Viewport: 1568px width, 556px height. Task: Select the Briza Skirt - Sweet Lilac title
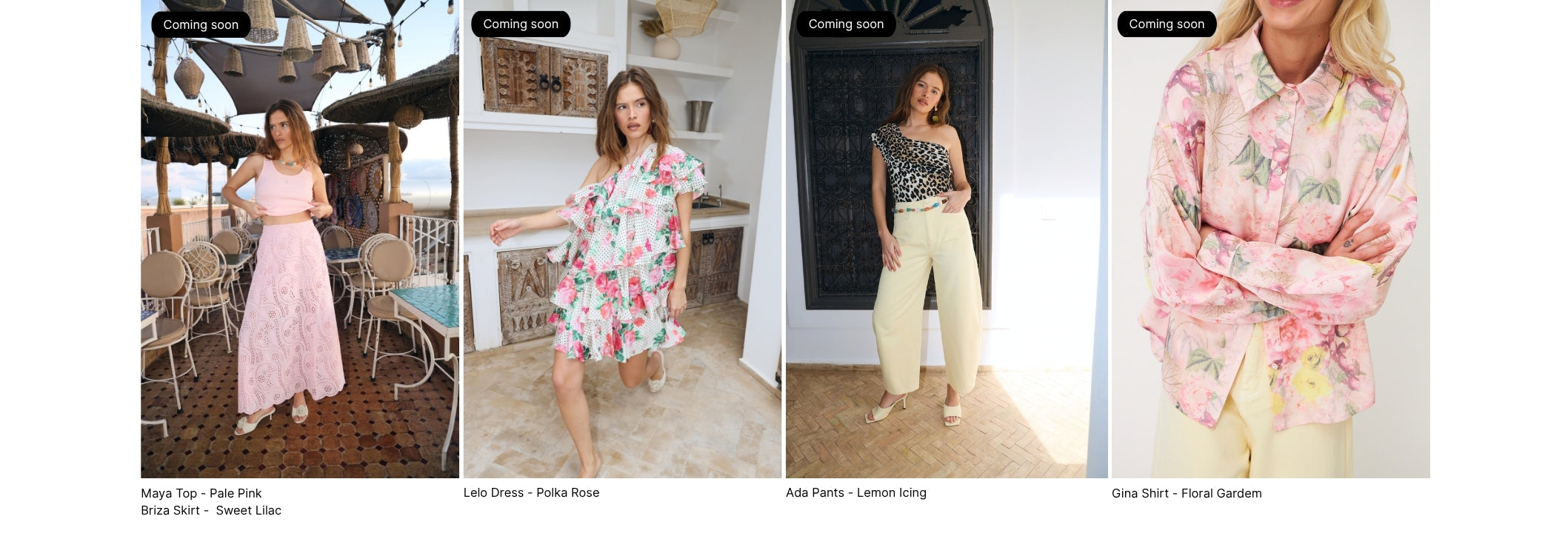pos(211,510)
